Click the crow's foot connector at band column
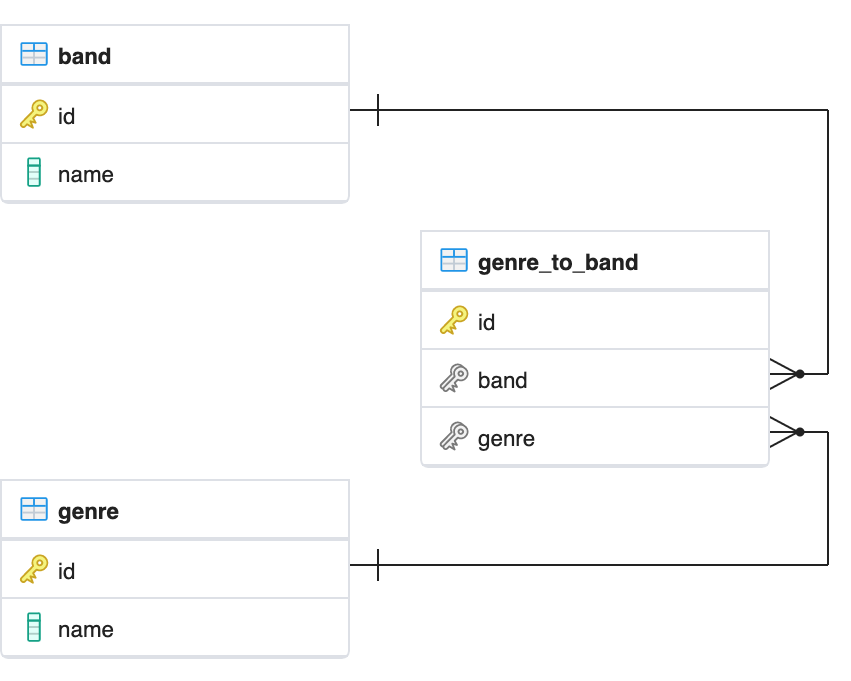This screenshot has width=851, height=681. click(787, 374)
